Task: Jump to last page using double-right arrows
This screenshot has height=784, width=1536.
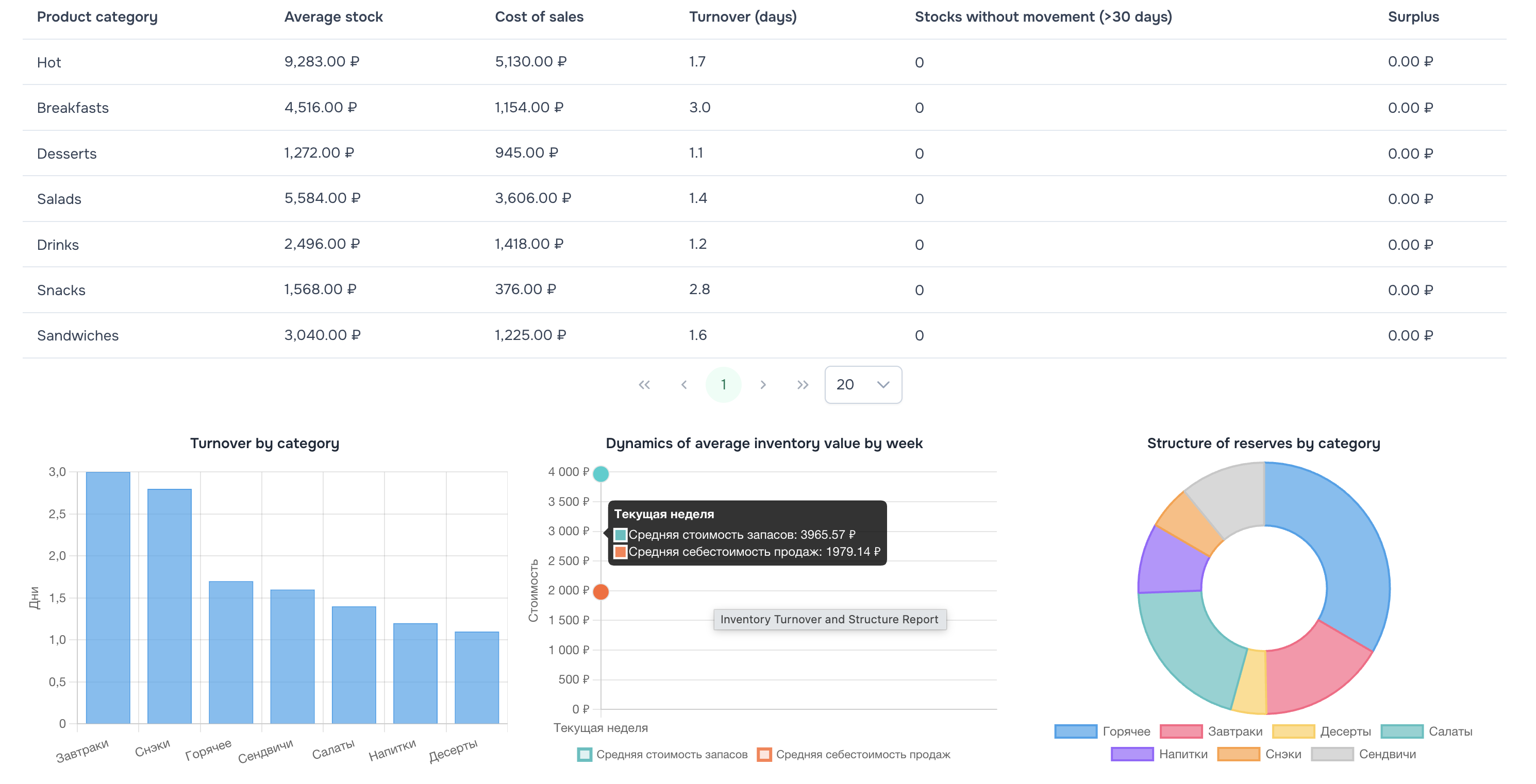Action: tap(803, 384)
